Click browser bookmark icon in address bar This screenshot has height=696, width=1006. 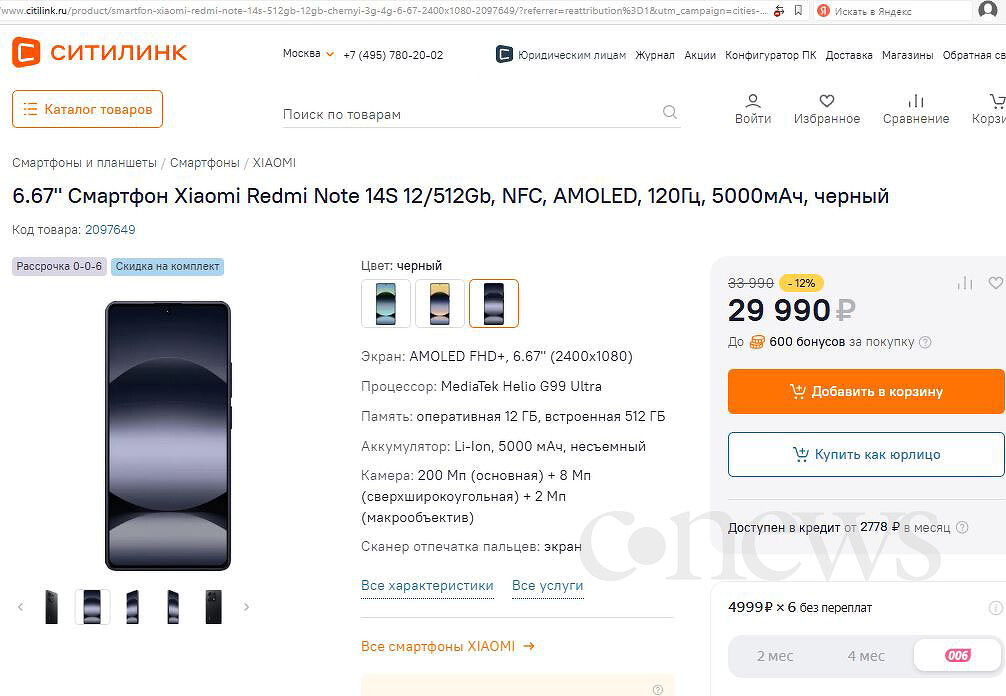[798, 10]
